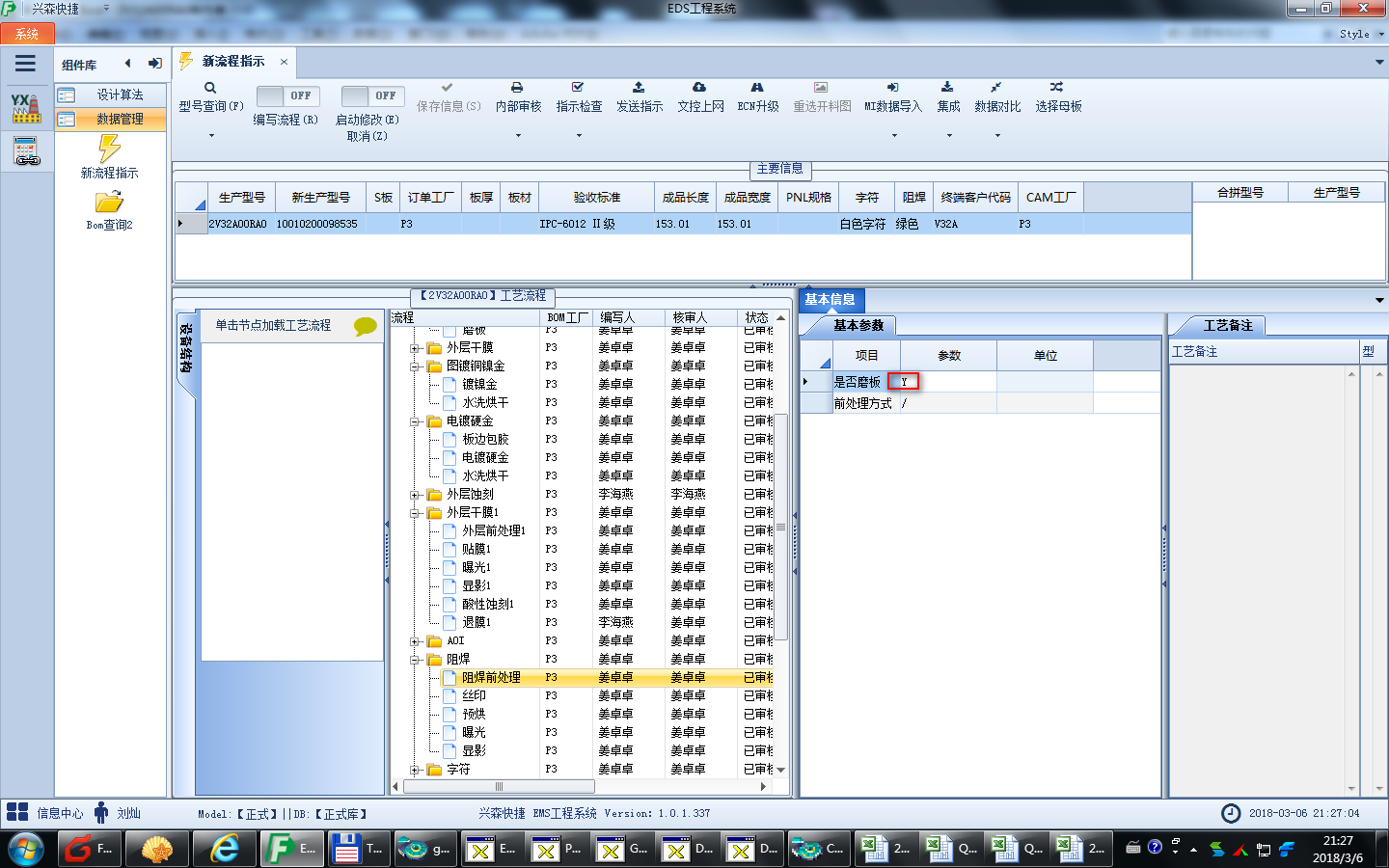Click the YX factory sidebar icon

[26, 108]
